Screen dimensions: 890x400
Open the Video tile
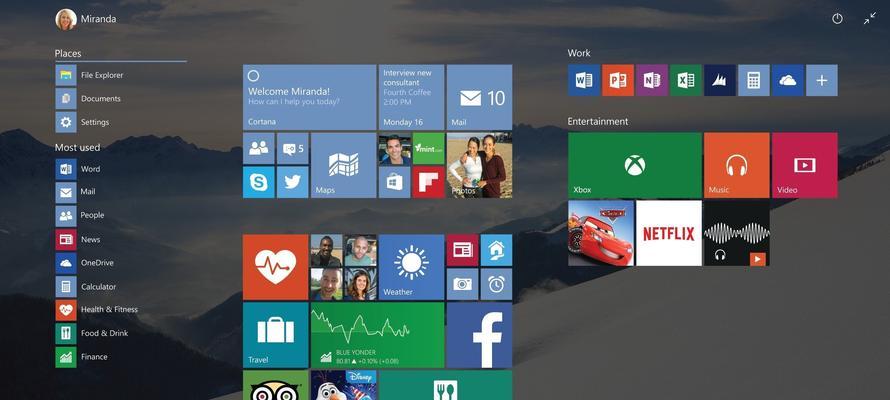805,165
